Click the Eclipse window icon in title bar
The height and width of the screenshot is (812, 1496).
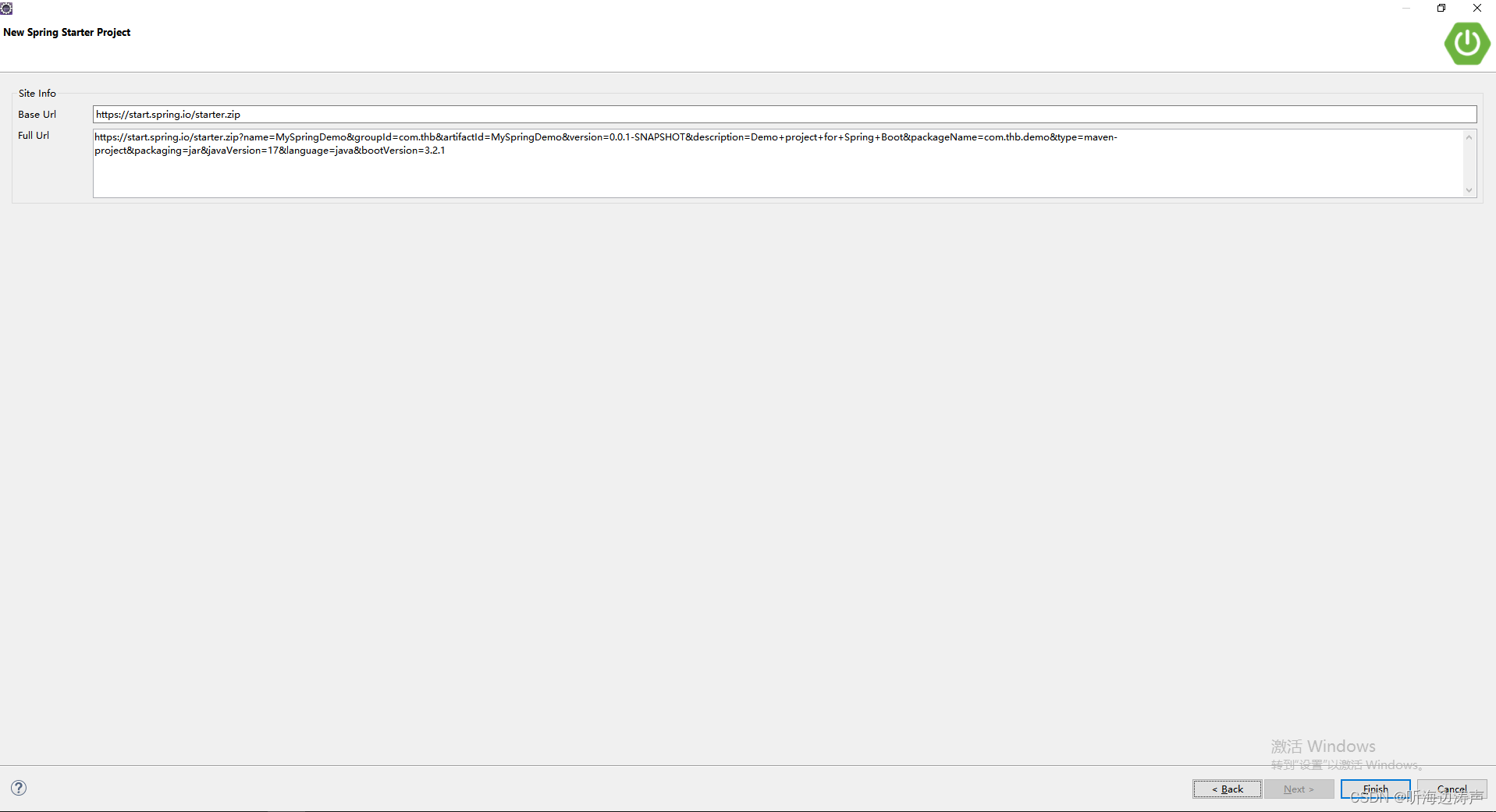point(6,9)
